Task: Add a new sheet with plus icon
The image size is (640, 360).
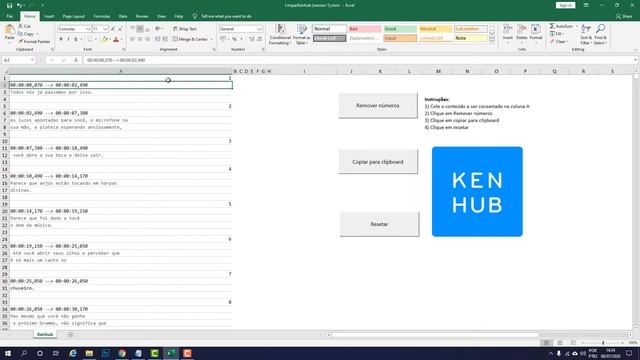Action: coord(71,335)
